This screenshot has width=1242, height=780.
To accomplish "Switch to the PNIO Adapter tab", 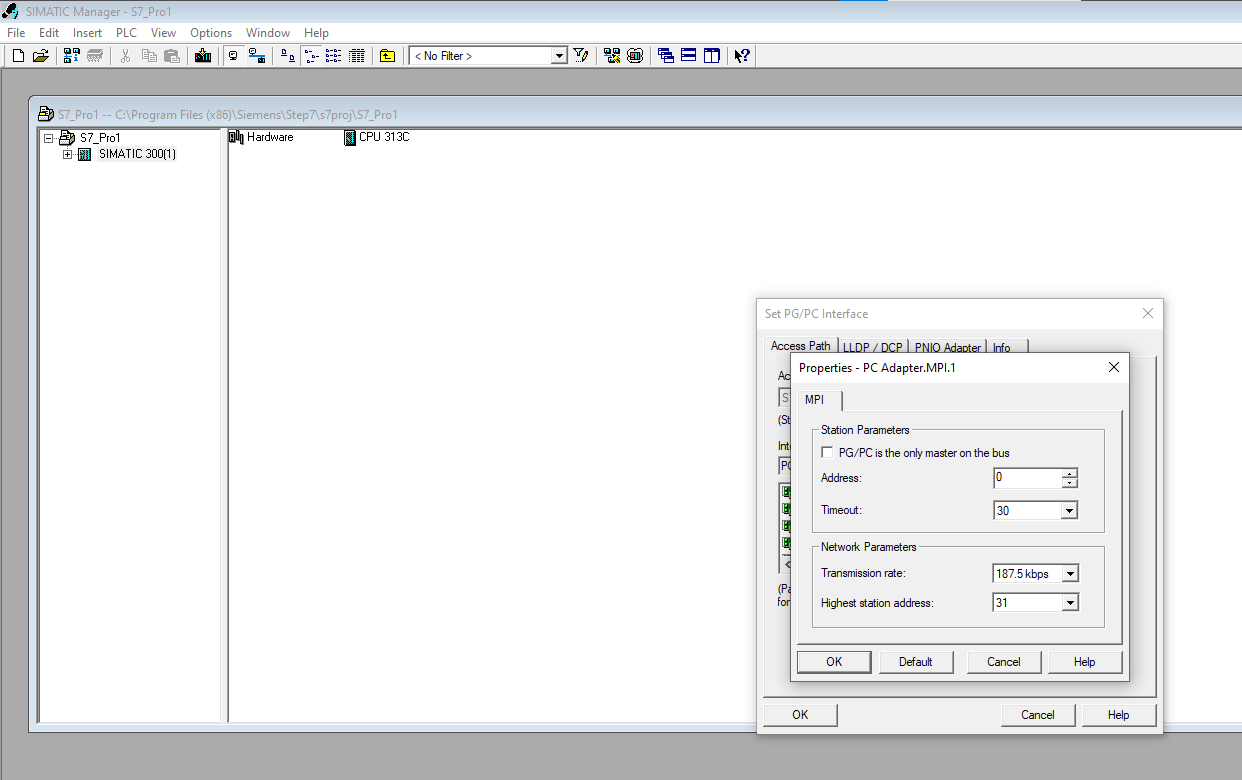I will tap(947, 348).
